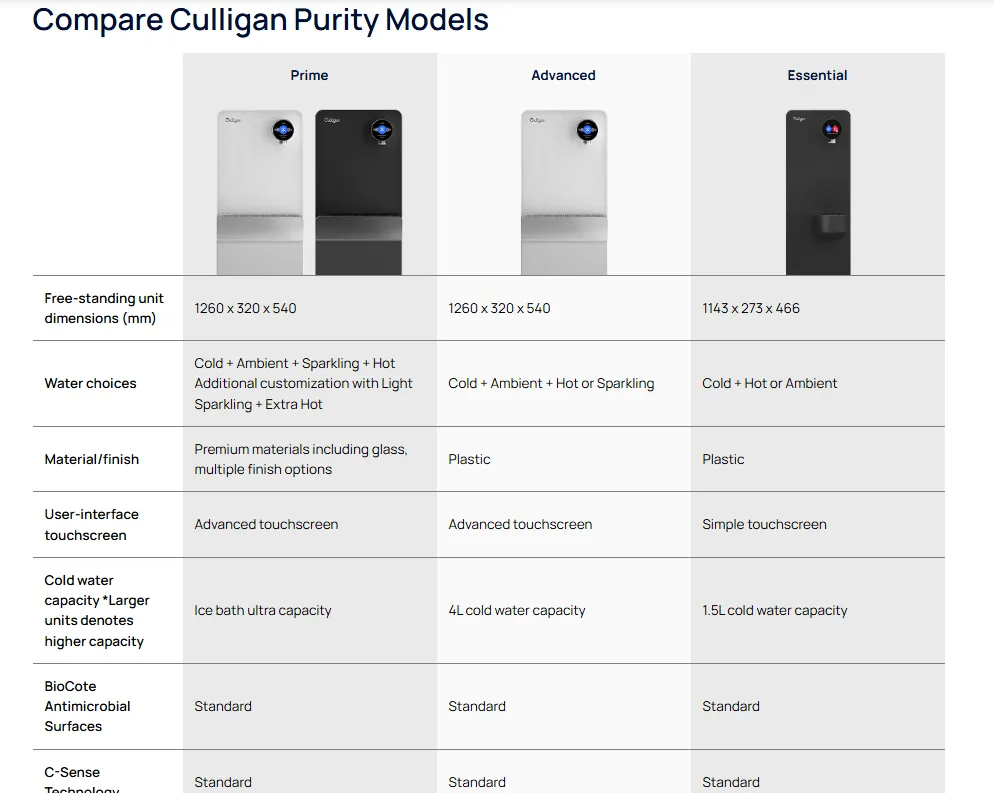Click the Material/finish row label
994x793 pixels.
click(91, 459)
